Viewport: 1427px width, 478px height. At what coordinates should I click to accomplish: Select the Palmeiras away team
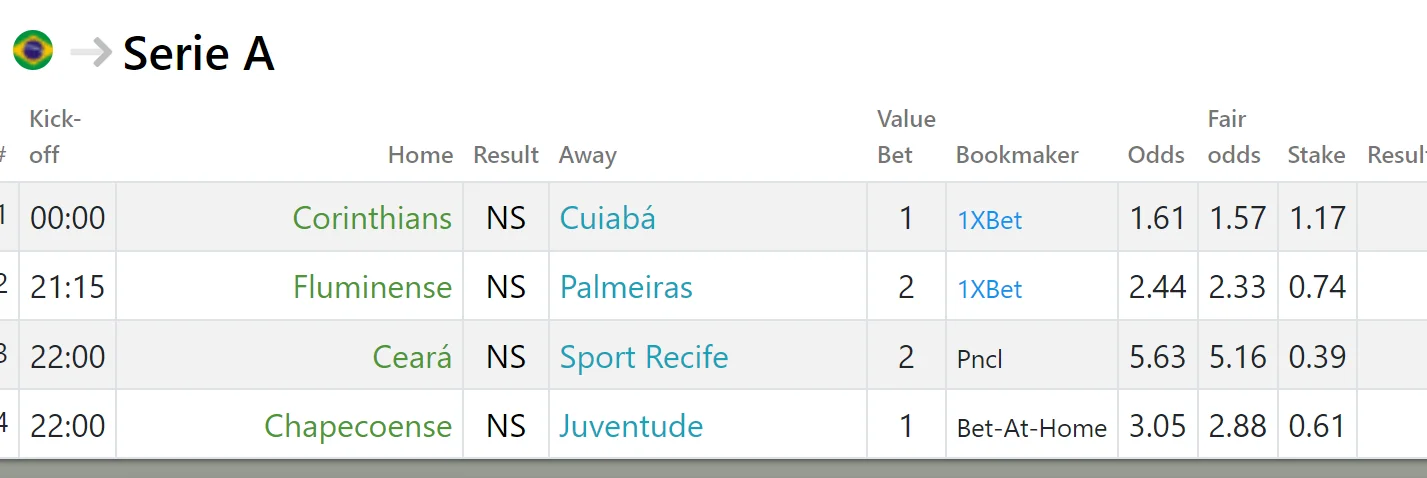tap(626, 288)
